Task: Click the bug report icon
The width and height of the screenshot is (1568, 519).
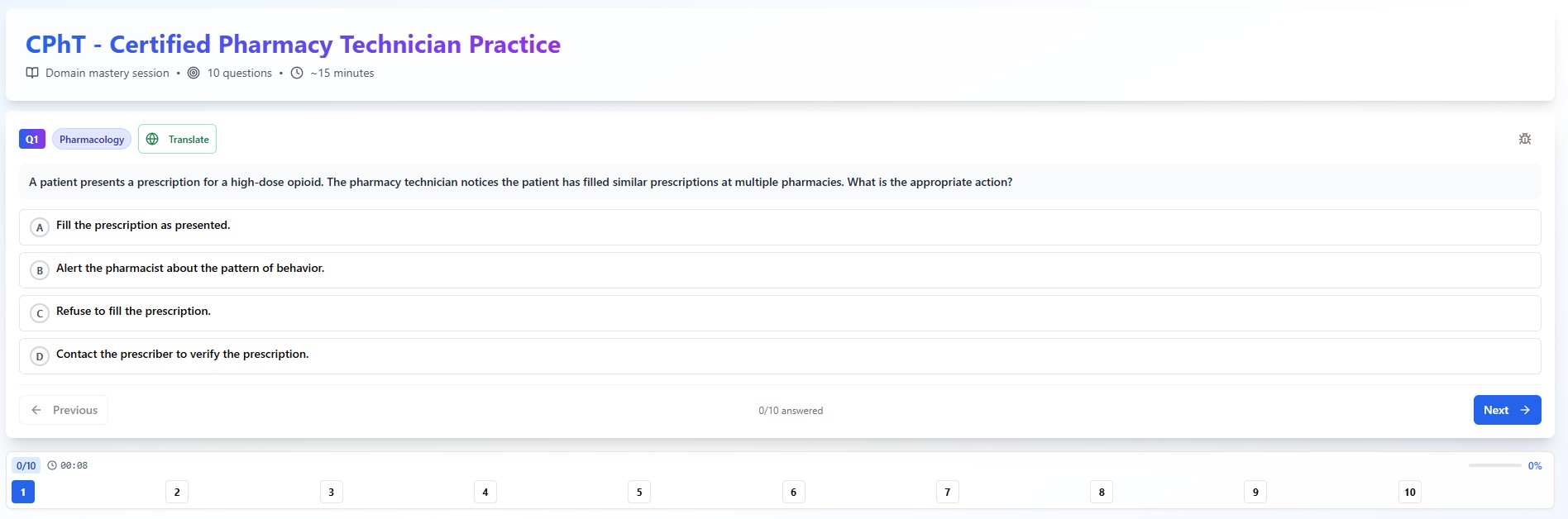Action: coord(1525,139)
